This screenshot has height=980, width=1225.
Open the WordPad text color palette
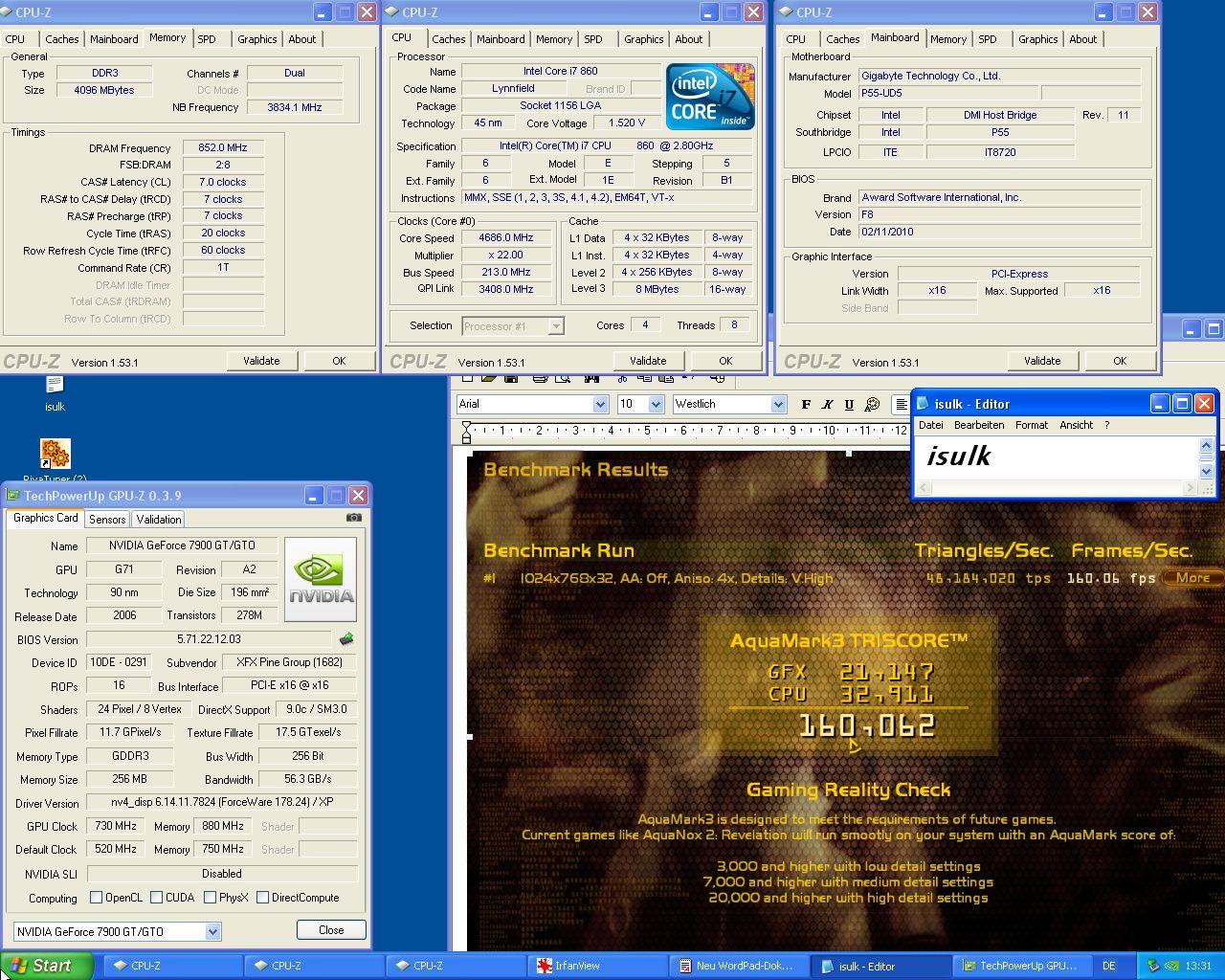(872, 405)
